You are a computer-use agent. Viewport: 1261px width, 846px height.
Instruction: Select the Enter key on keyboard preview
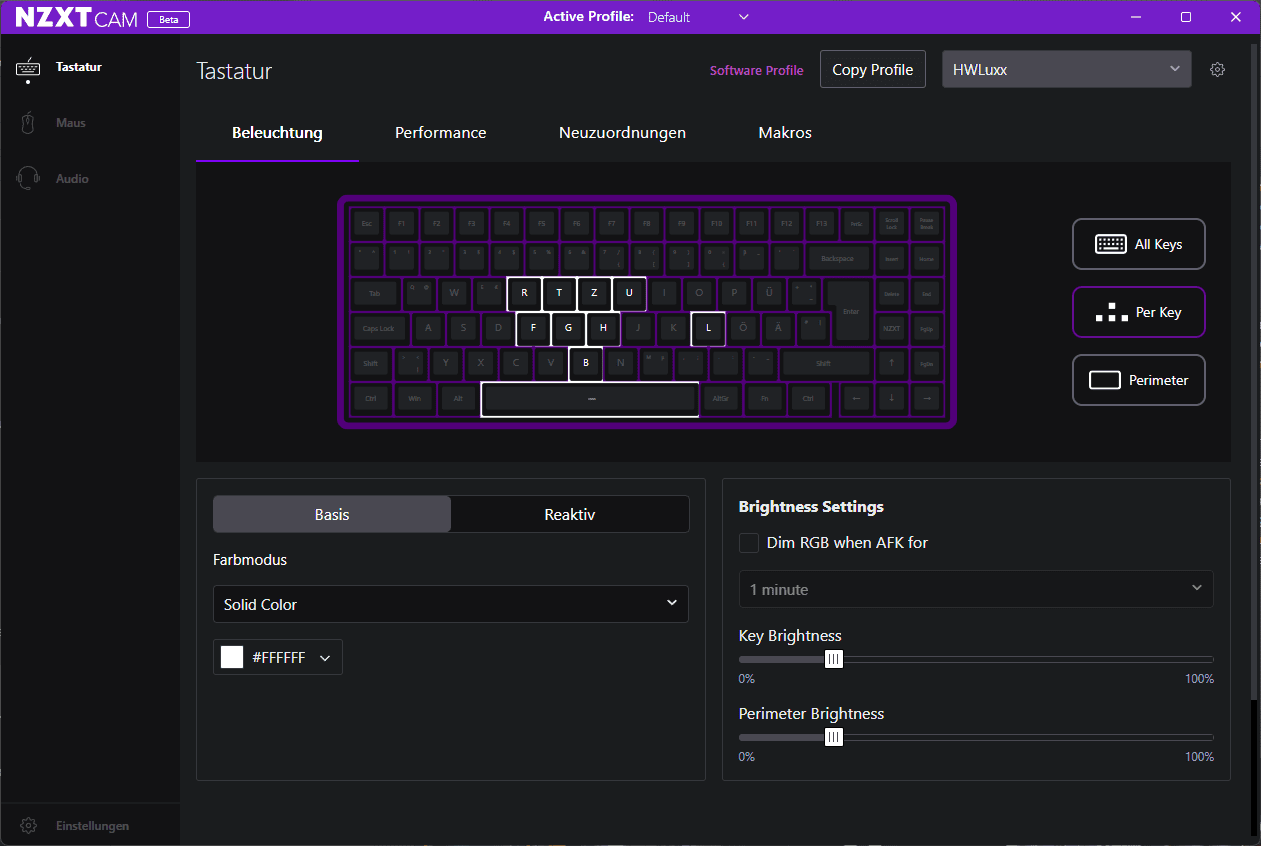(851, 312)
